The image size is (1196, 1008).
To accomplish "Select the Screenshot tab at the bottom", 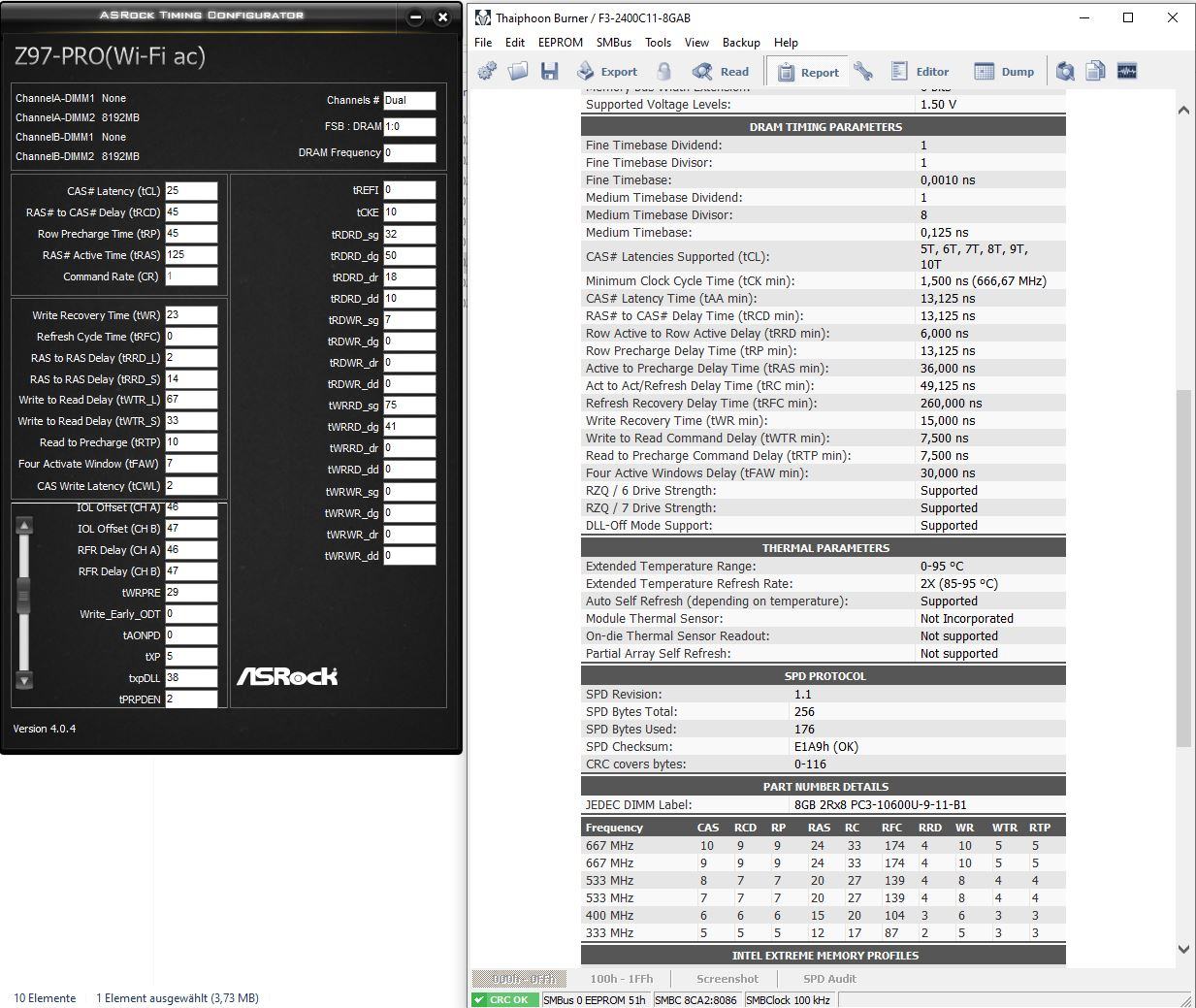I will [x=727, y=979].
